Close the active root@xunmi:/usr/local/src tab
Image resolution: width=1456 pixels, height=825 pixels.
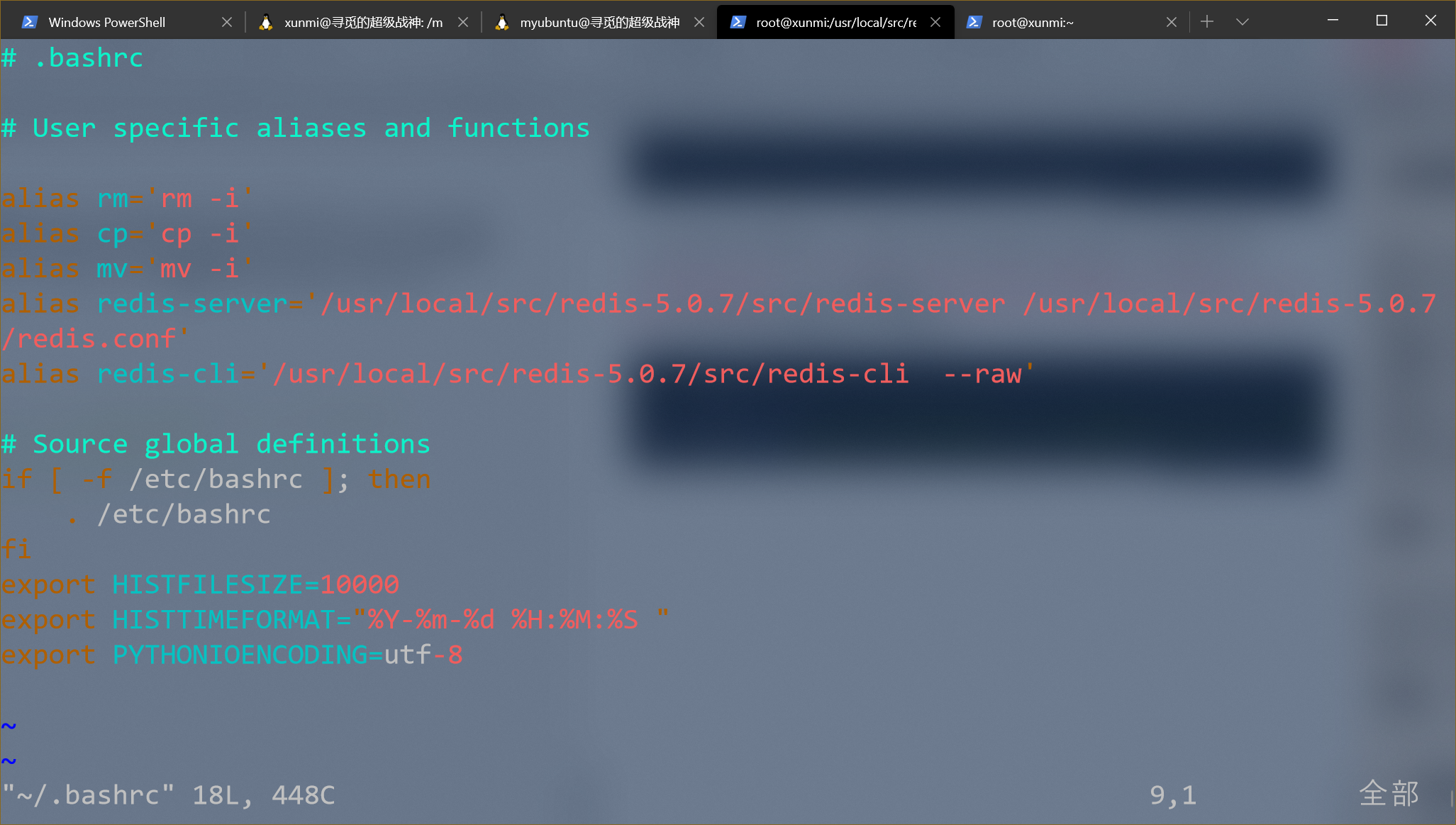935,22
